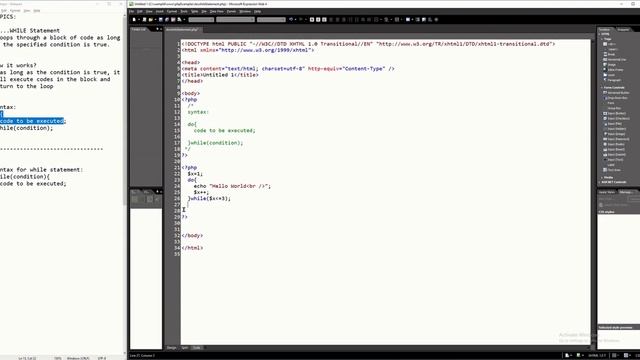Expand the Media section in the Toolbox
640x360 pixels.
[602, 178]
